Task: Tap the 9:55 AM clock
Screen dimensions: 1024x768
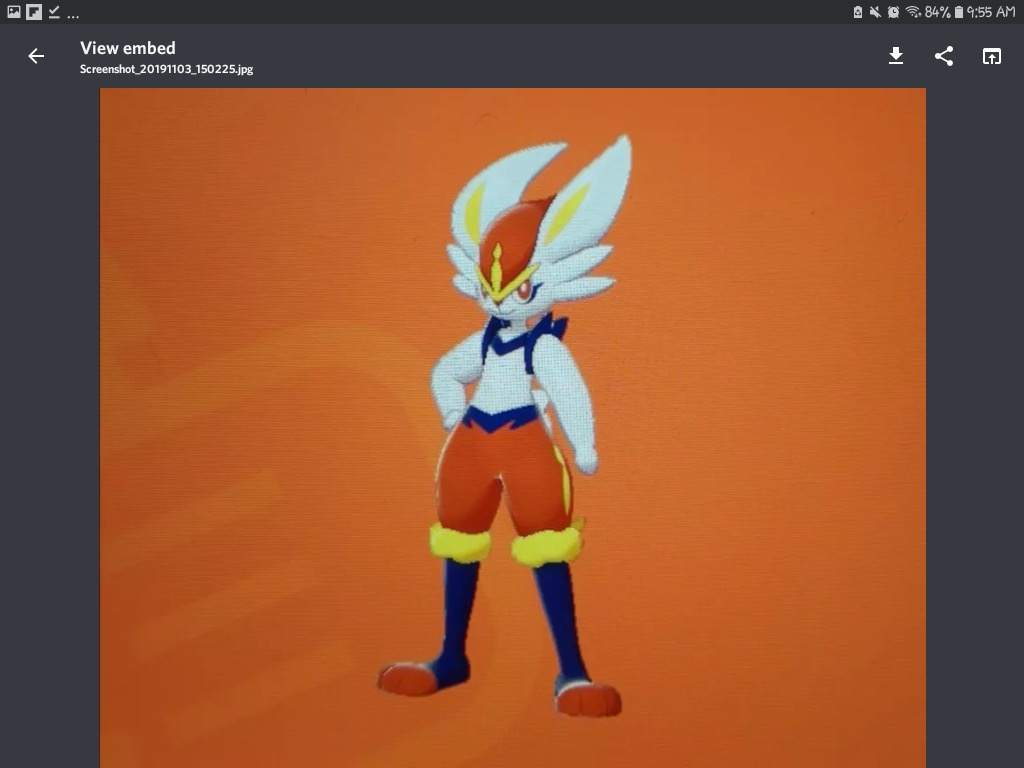Action: 991,12
